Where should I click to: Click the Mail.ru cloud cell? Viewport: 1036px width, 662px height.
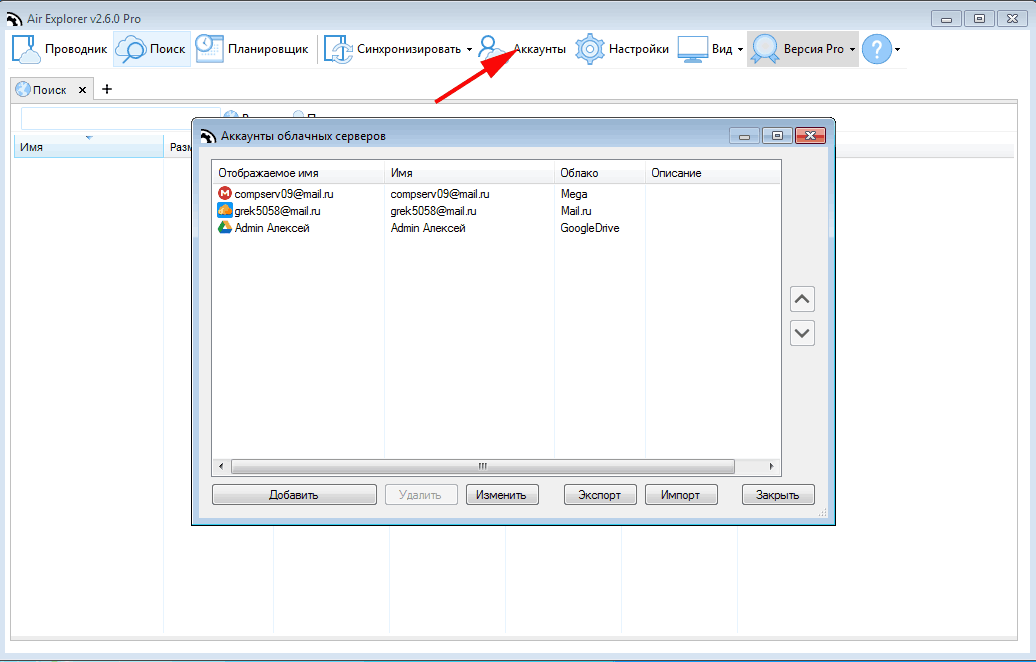(x=576, y=211)
